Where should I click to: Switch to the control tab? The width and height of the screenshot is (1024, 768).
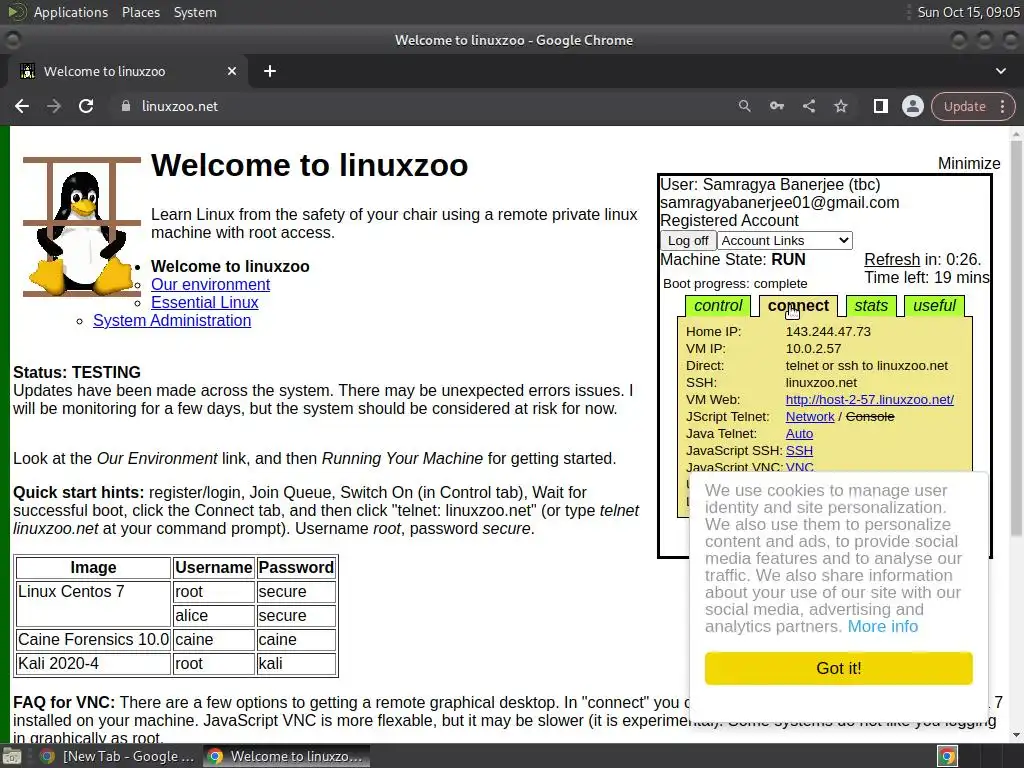pyautogui.click(x=718, y=306)
